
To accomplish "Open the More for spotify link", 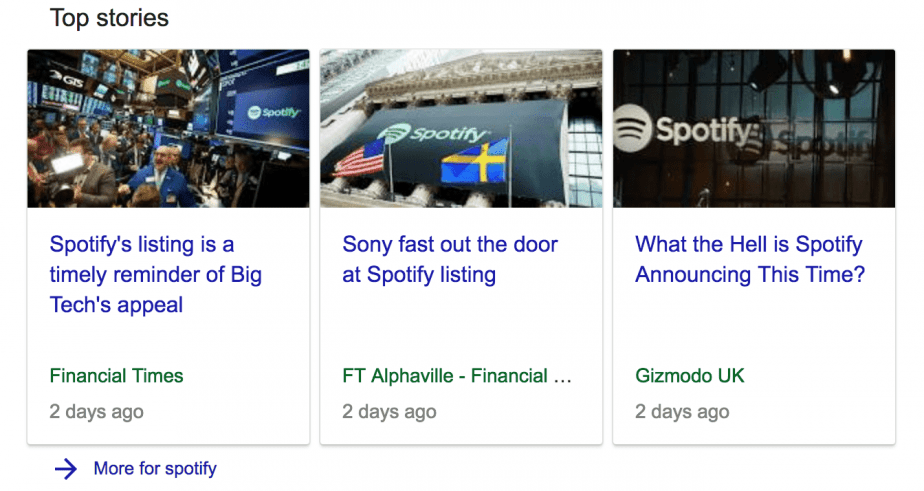I will 155,469.
